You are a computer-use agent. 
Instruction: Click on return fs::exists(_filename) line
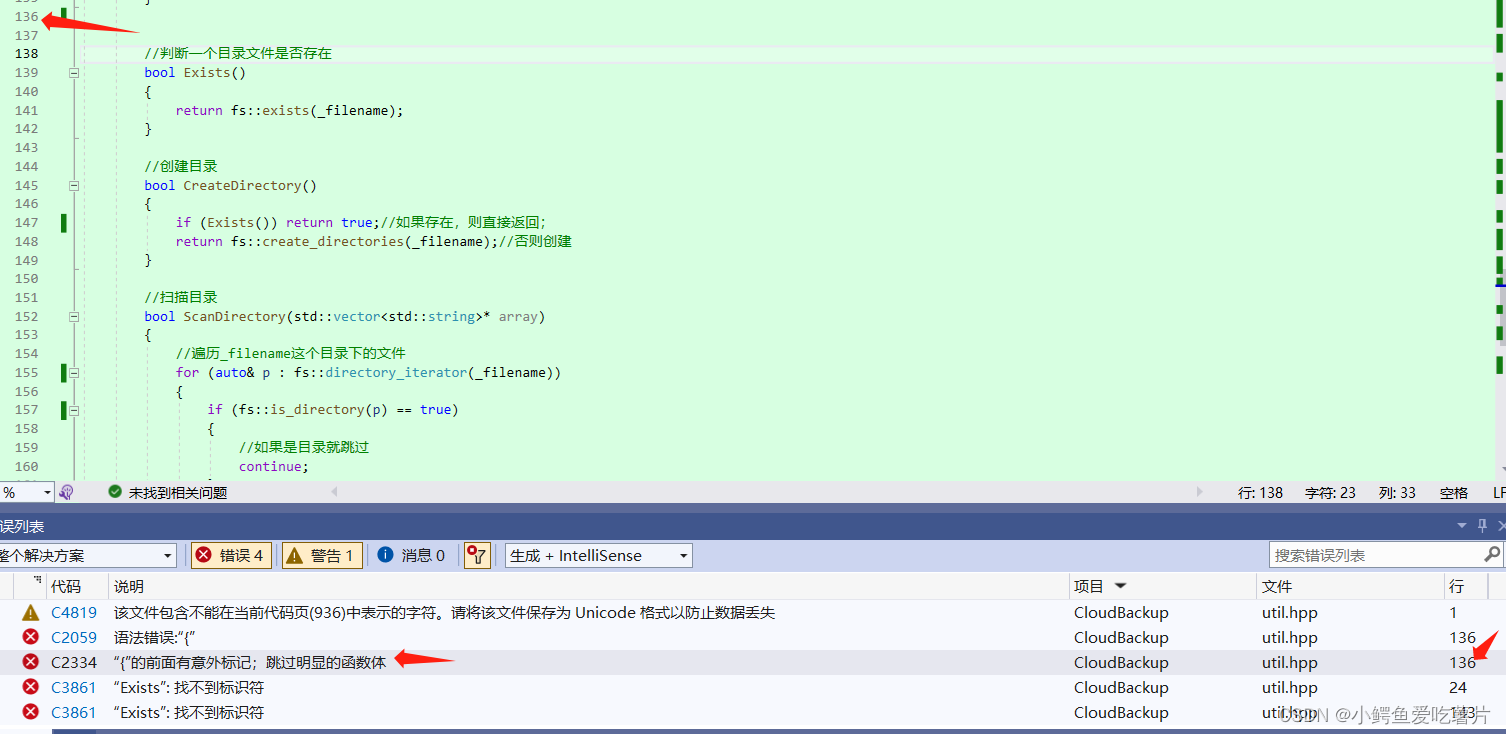[x=290, y=110]
